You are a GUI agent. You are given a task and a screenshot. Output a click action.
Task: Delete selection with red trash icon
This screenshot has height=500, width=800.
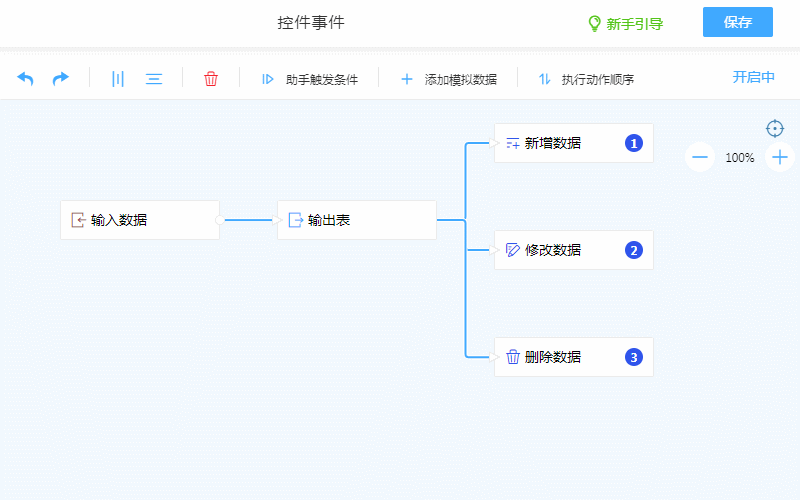[x=211, y=79]
